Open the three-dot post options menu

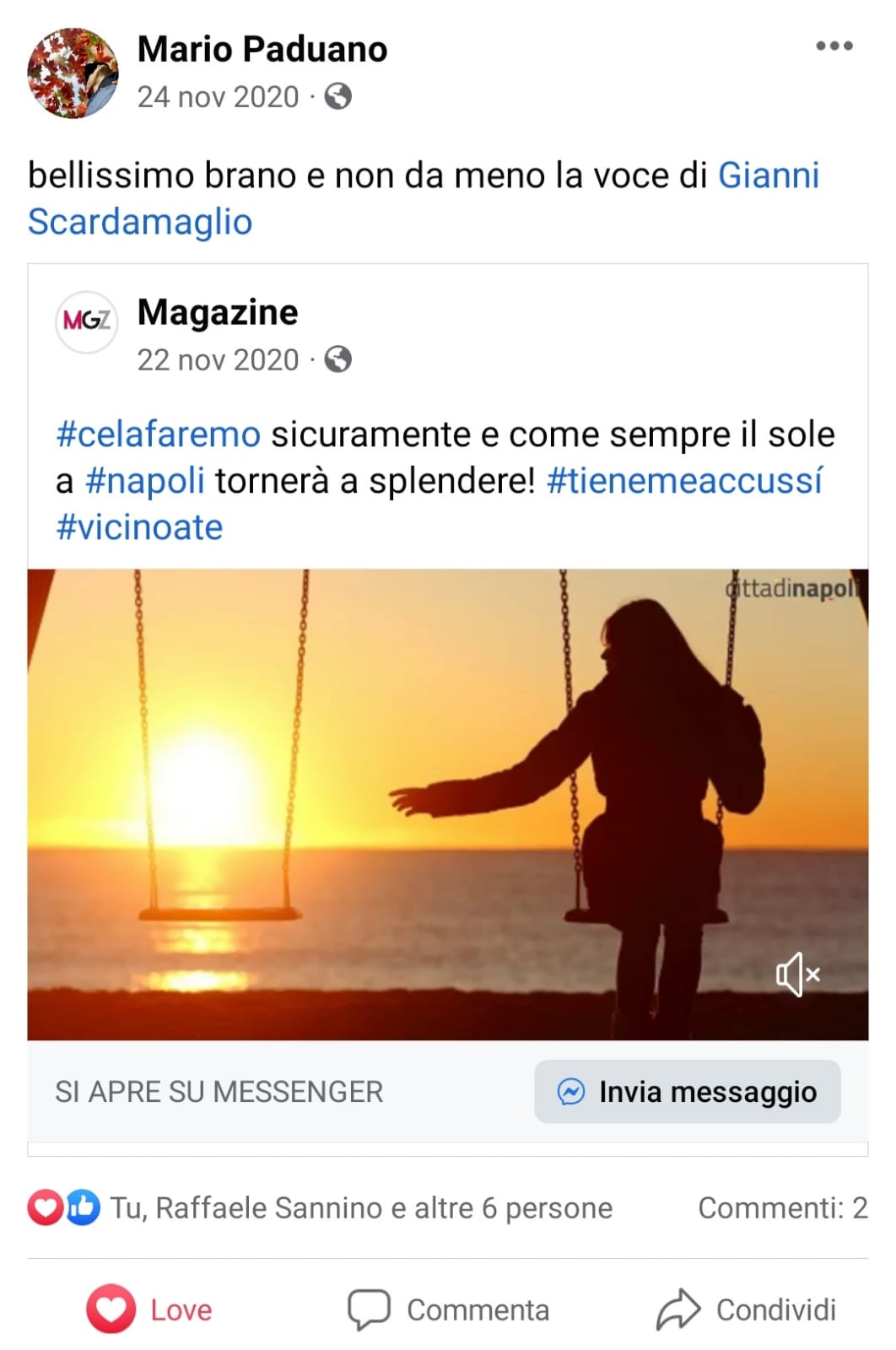834,46
